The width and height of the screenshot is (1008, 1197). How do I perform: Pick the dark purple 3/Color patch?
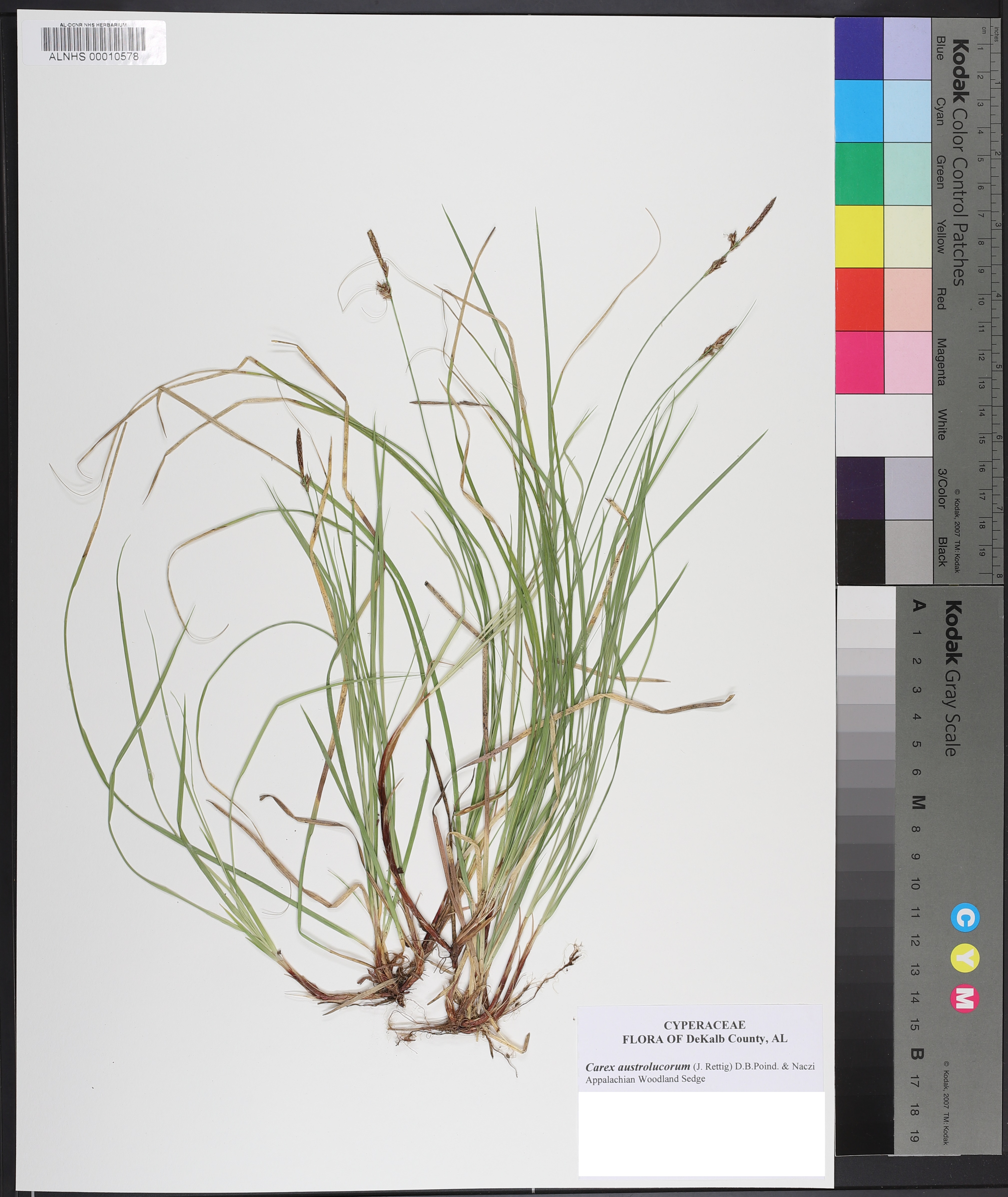pos(860,488)
